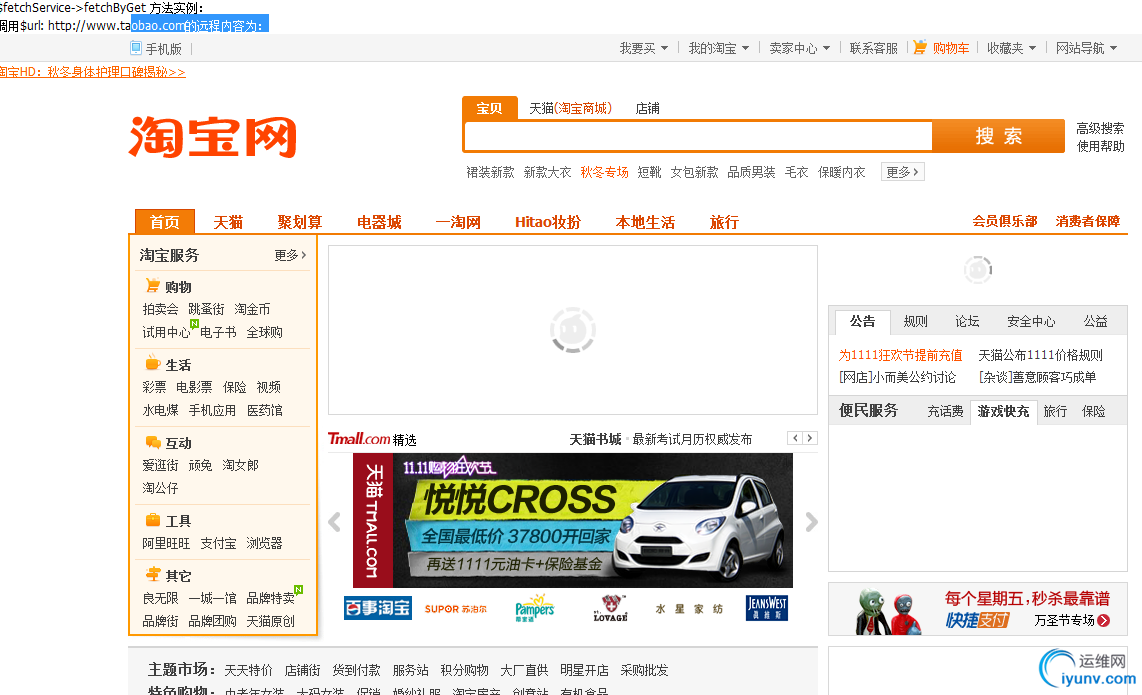Open the 快捷支付 zombie promo banner
The width and height of the screenshot is (1142, 695).
(977, 609)
